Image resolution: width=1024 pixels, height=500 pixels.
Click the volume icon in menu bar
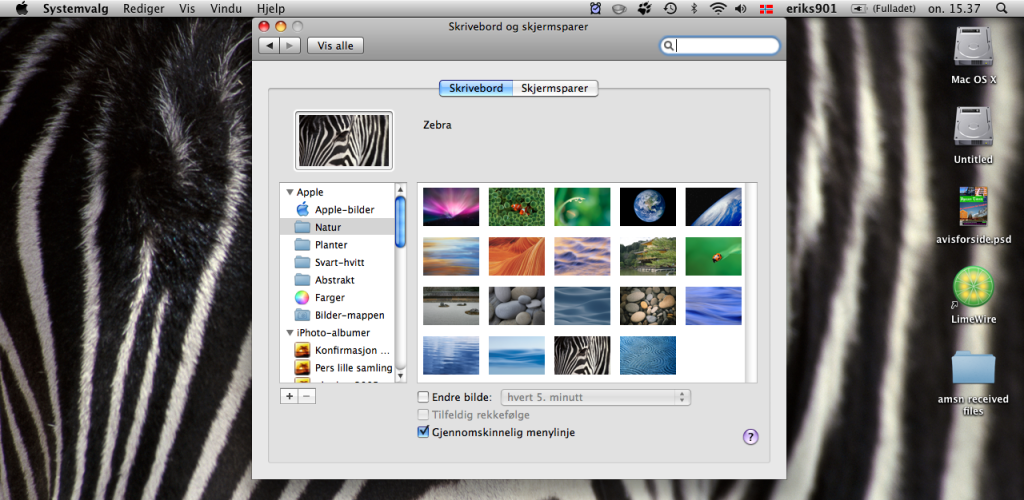[x=741, y=8]
